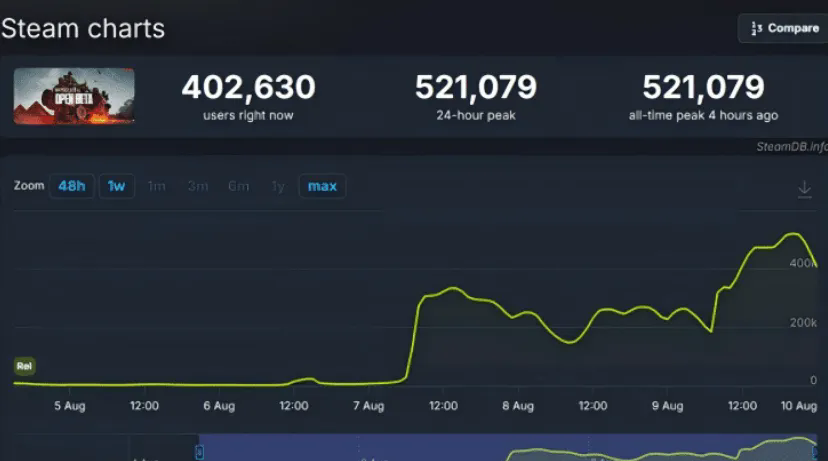Viewport: 828px width, 461px height.
Task: Select the 3m zoom range
Action: 197,186
